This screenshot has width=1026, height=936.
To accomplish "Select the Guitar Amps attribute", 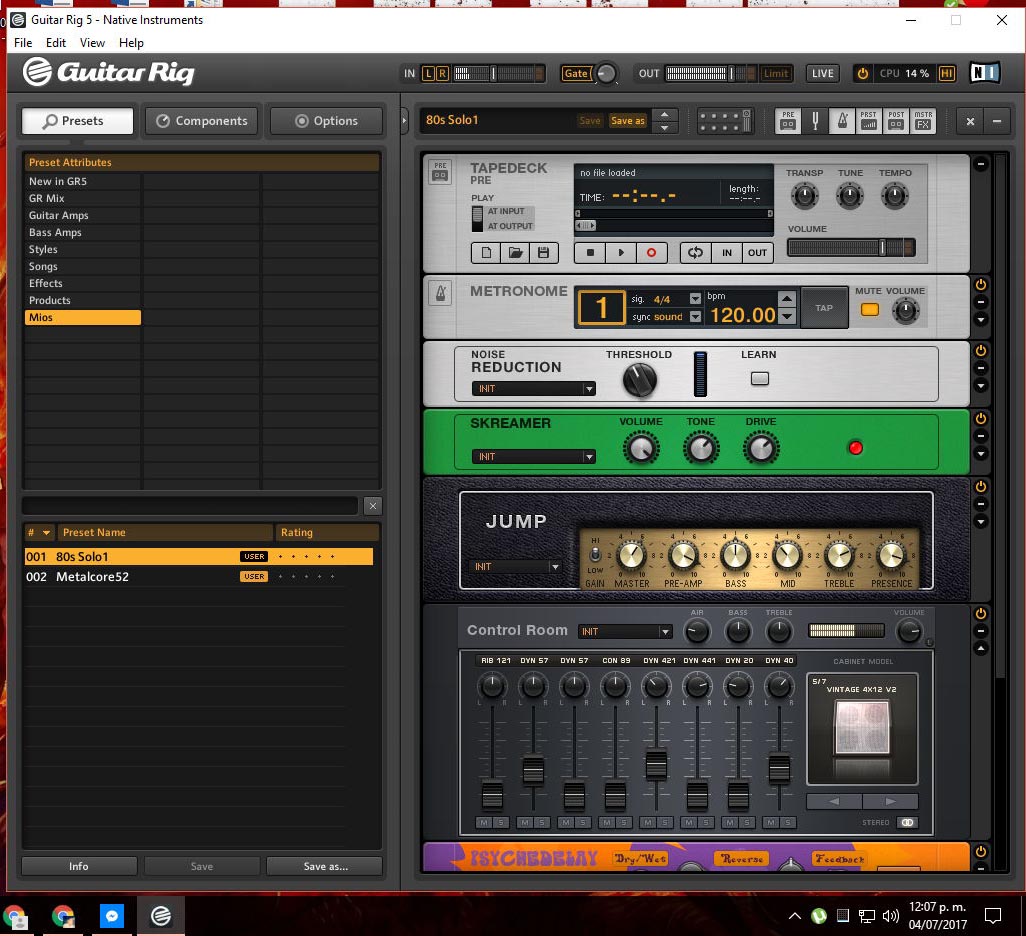I will (x=82, y=215).
